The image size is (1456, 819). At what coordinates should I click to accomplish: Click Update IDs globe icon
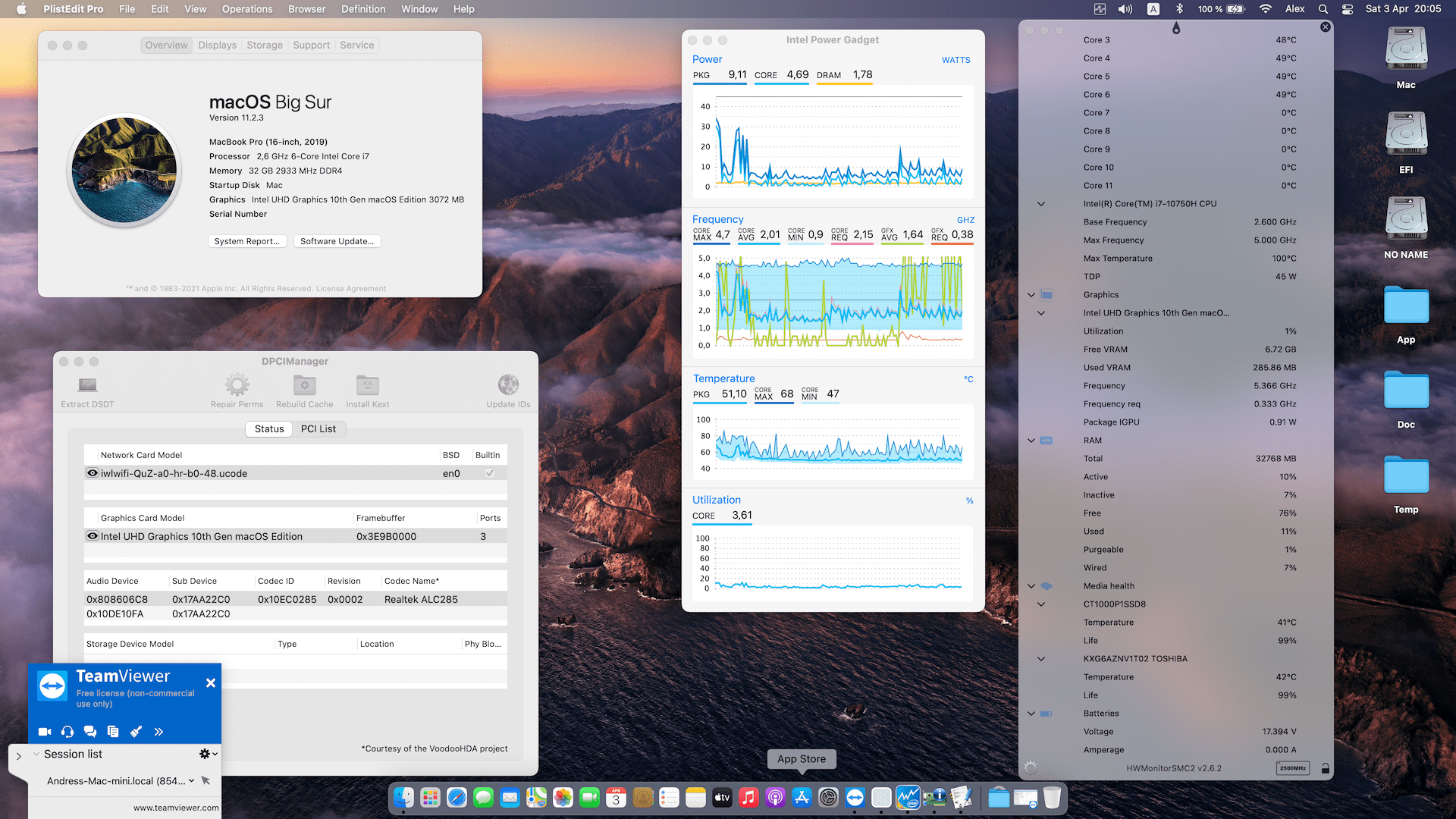(x=508, y=385)
